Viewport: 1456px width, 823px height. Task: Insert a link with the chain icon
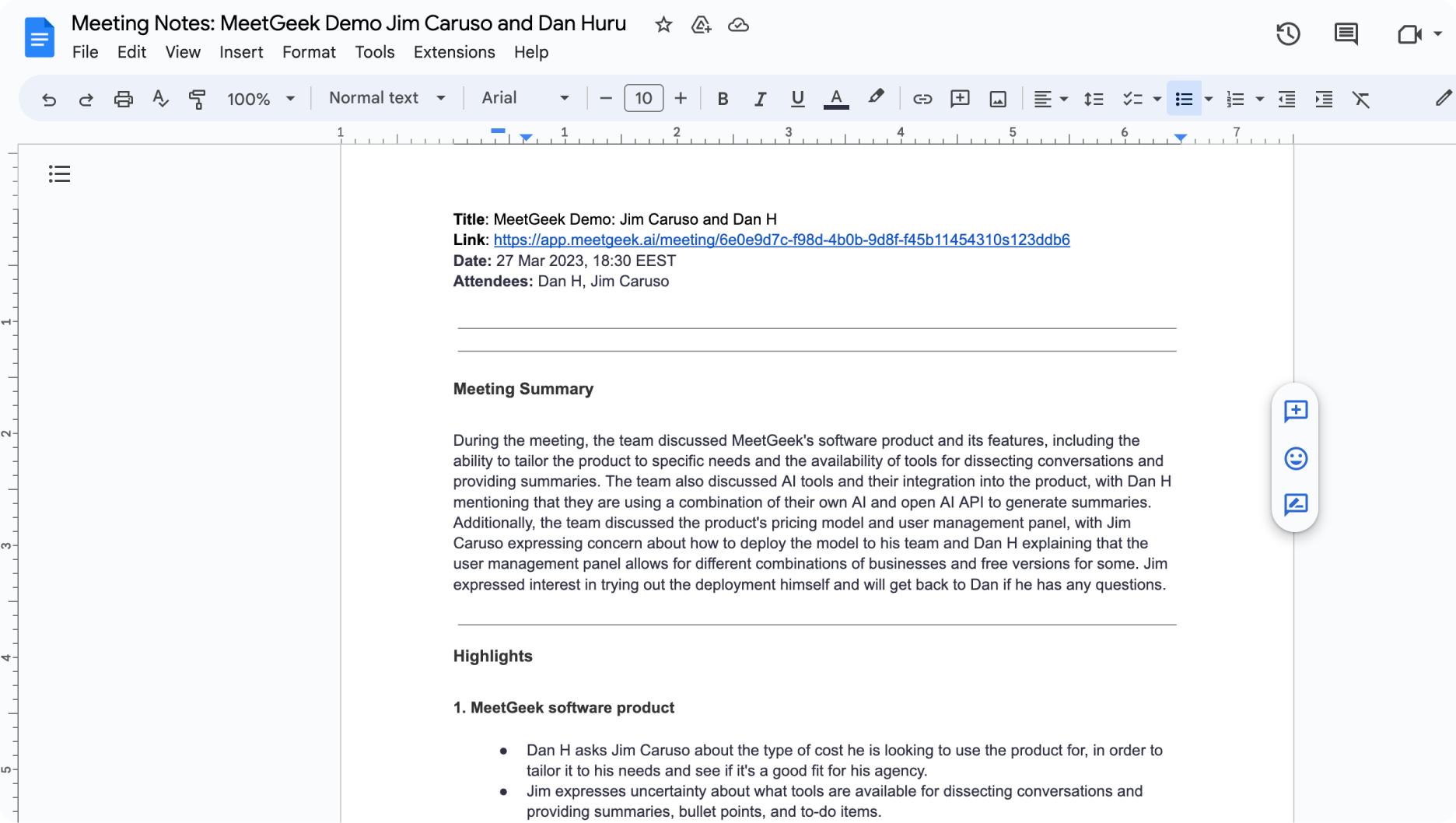pyautogui.click(x=922, y=99)
